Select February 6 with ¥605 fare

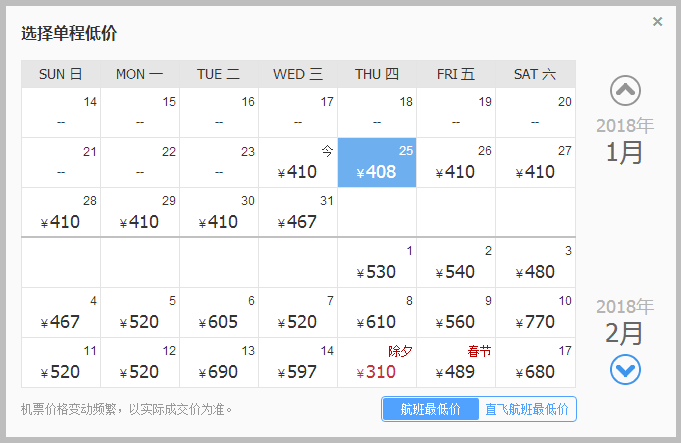[219, 312]
